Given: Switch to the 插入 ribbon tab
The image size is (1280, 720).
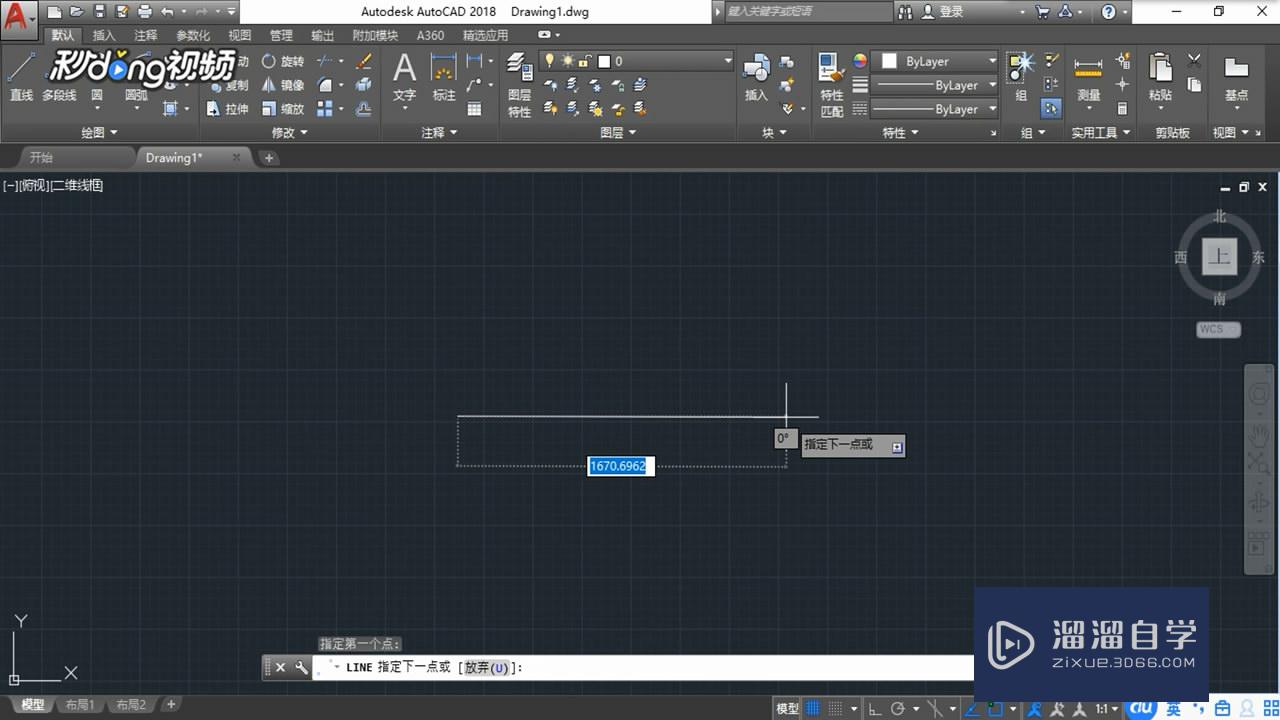Looking at the screenshot, I should point(104,34).
